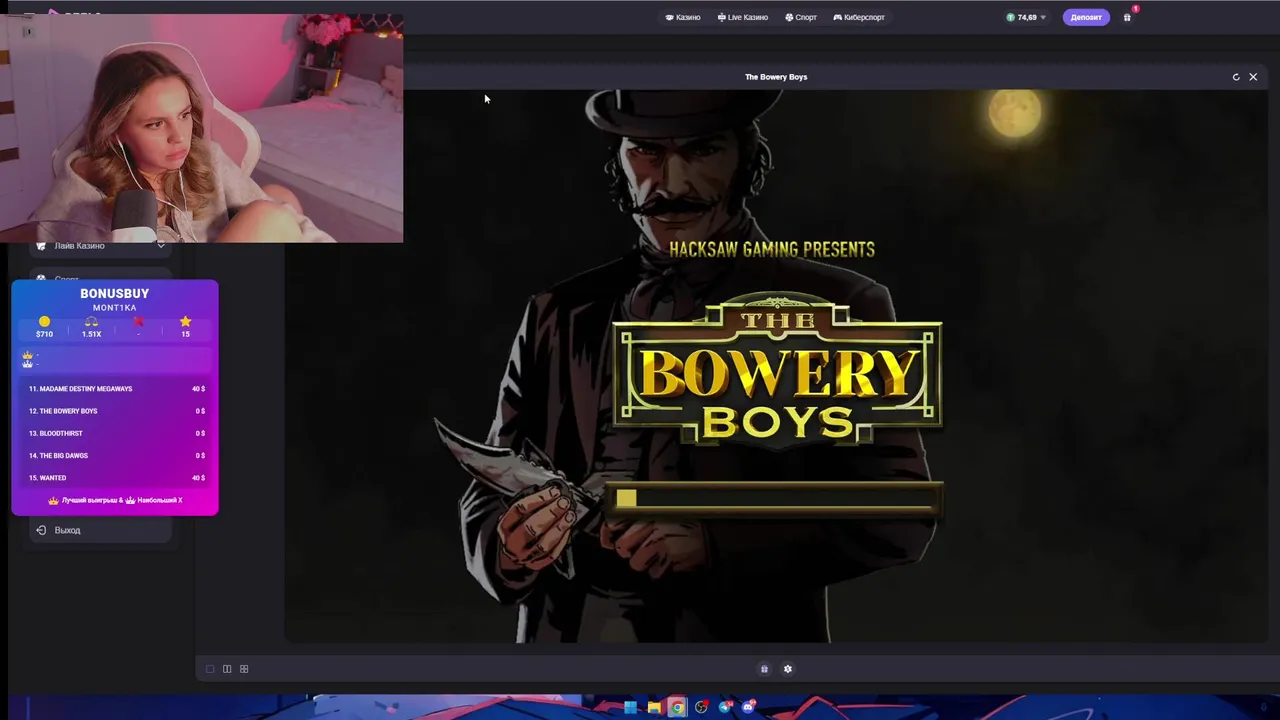This screenshot has height=720, width=1280.
Task: Open the Live Казино tab
Action: click(743, 17)
